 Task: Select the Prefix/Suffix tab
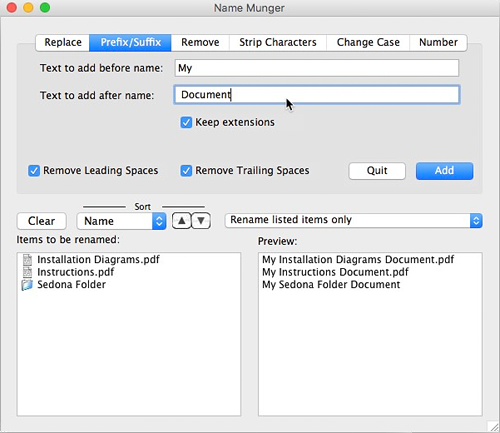click(x=130, y=42)
